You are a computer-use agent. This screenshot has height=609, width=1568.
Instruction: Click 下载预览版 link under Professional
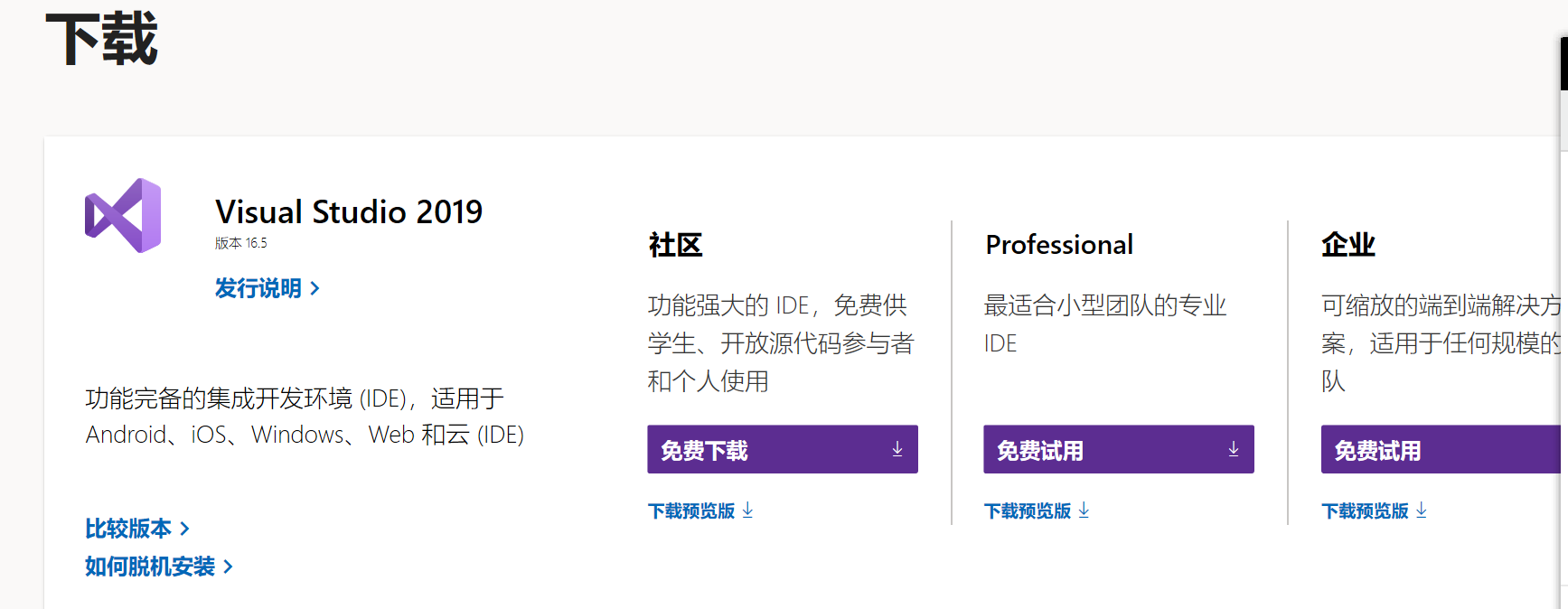click(1037, 511)
